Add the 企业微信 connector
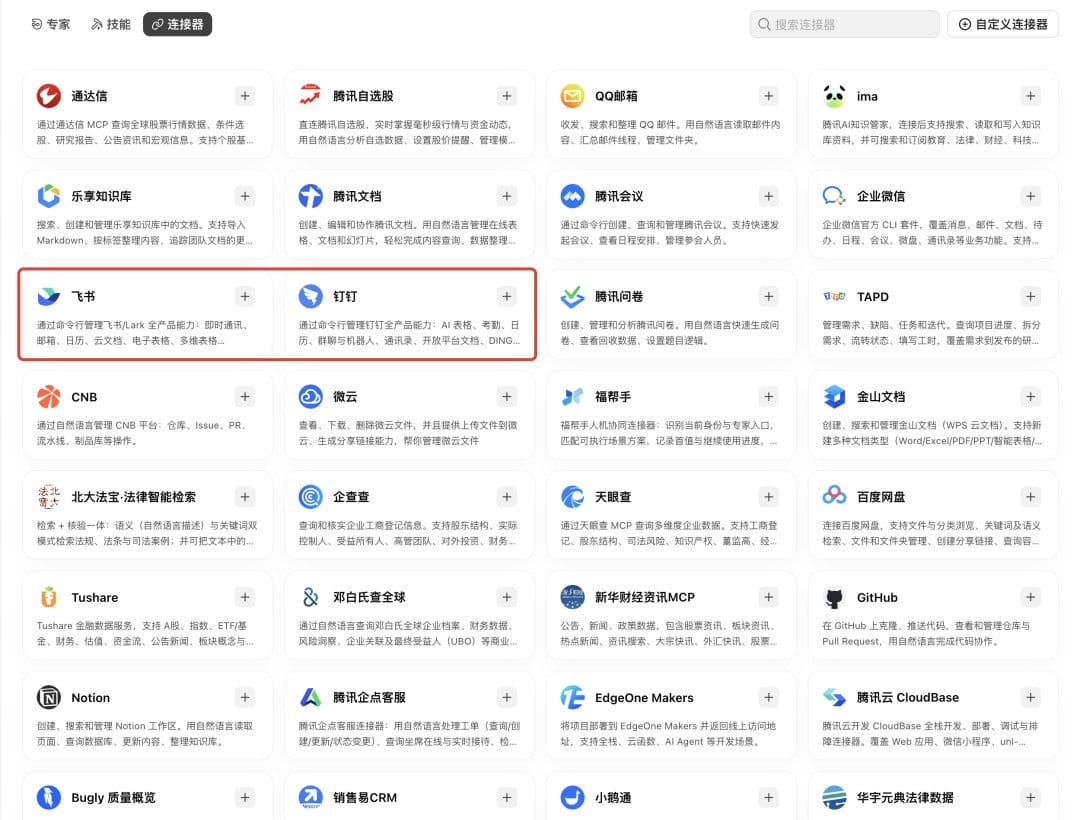The width and height of the screenshot is (1080, 820). pos(1030,196)
